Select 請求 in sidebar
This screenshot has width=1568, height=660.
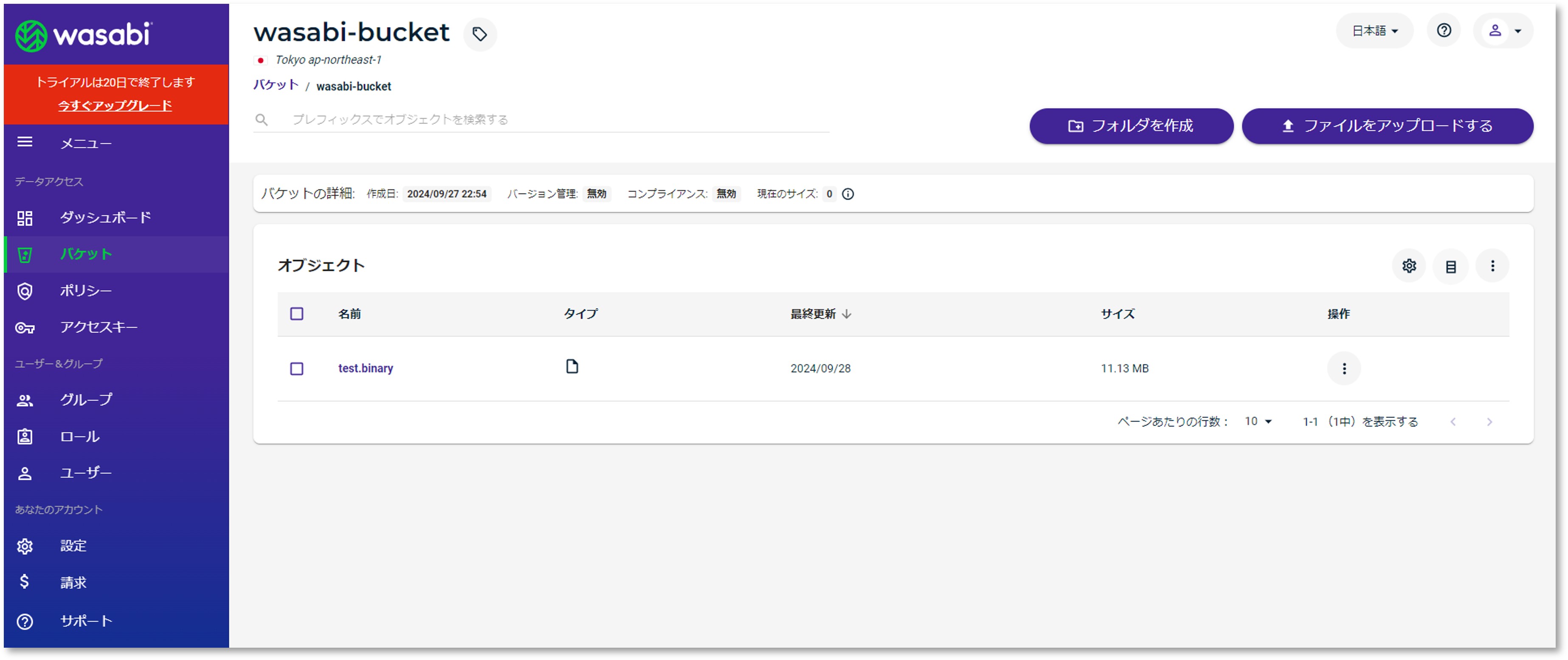tap(73, 583)
